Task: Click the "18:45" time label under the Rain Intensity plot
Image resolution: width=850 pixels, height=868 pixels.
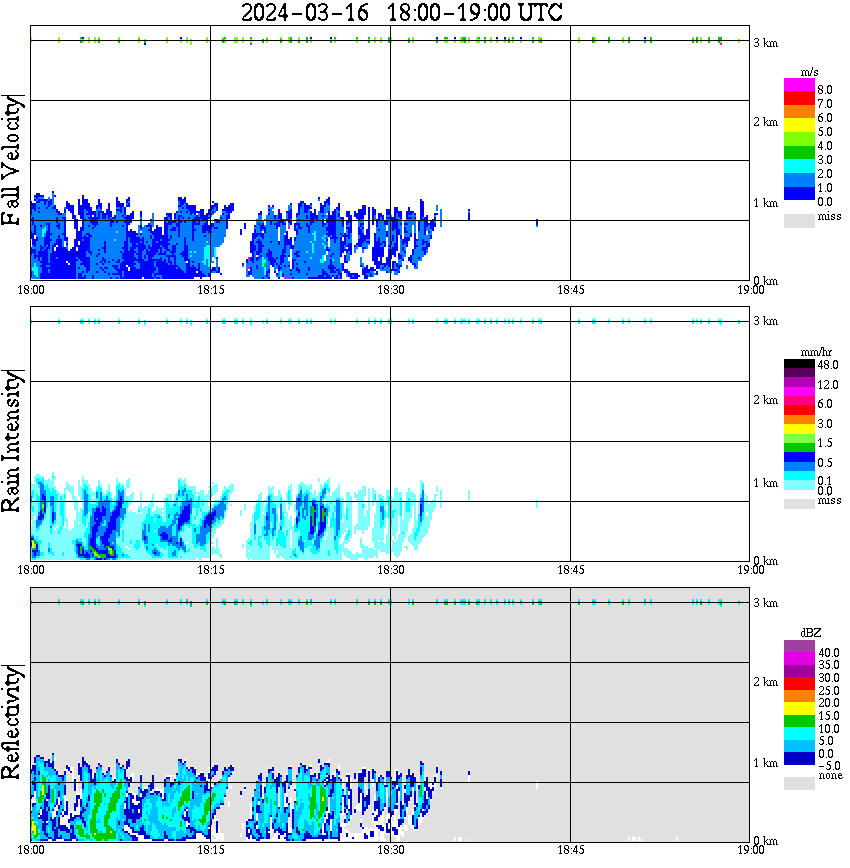Action: [571, 570]
